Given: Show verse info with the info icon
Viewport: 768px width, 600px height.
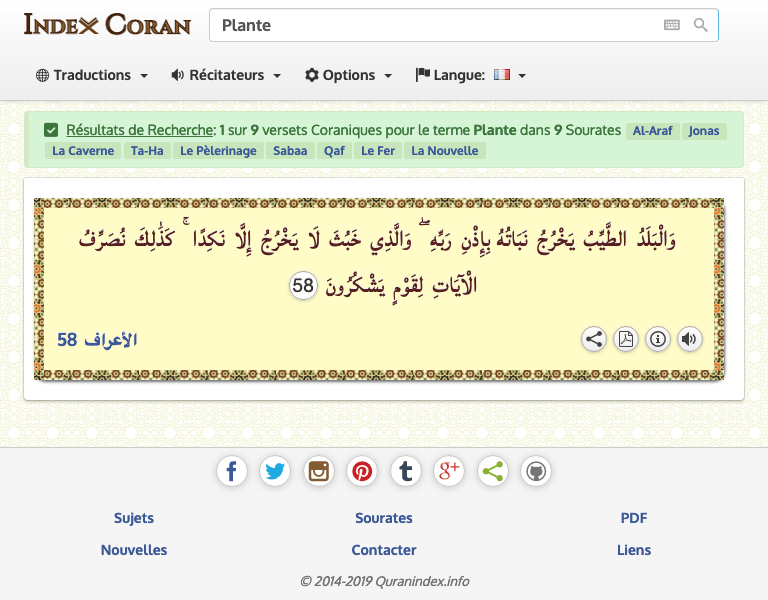Looking at the screenshot, I should coord(658,339).
